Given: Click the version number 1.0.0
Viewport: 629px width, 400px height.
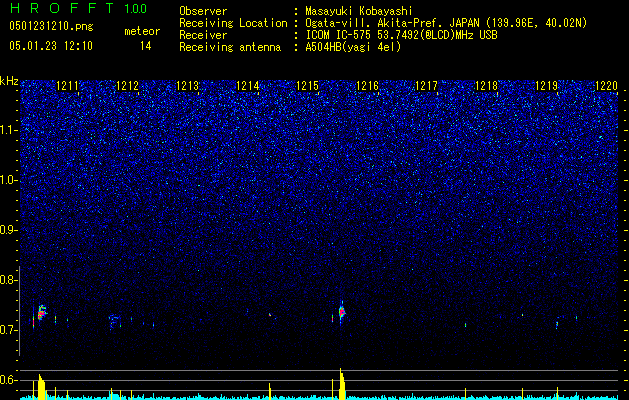Looking at the screenshot, I should (x=135, y=8).
